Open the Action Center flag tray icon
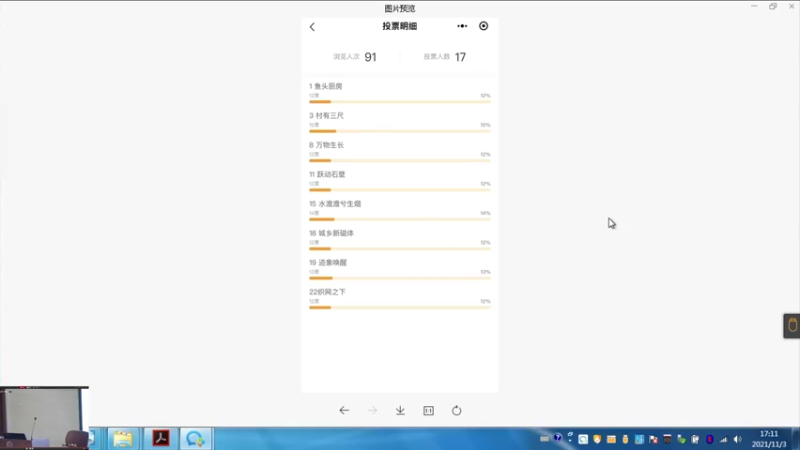The image size is (800, 450). point(654,439)
